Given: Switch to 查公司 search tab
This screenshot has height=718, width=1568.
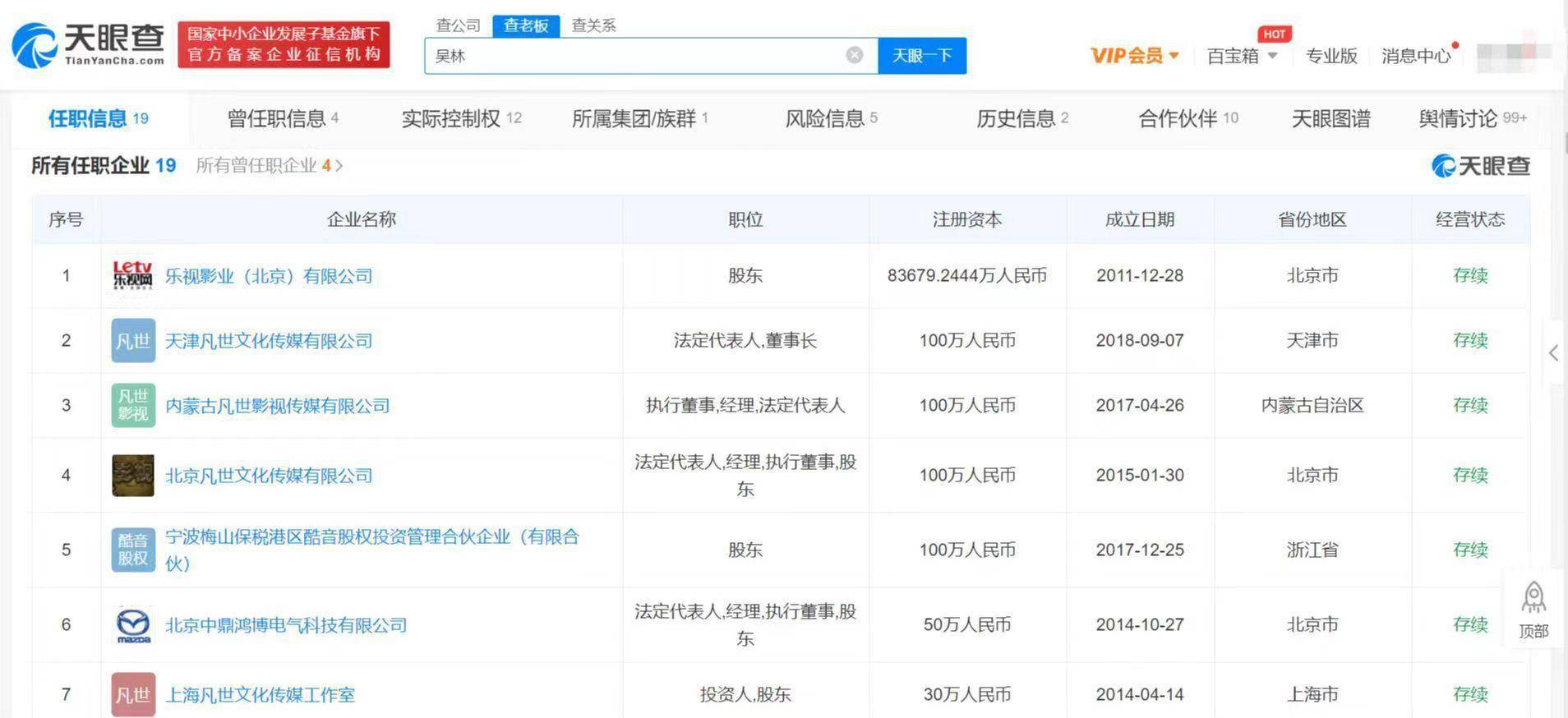Looking at the screenshot, I should click(458, 25).
